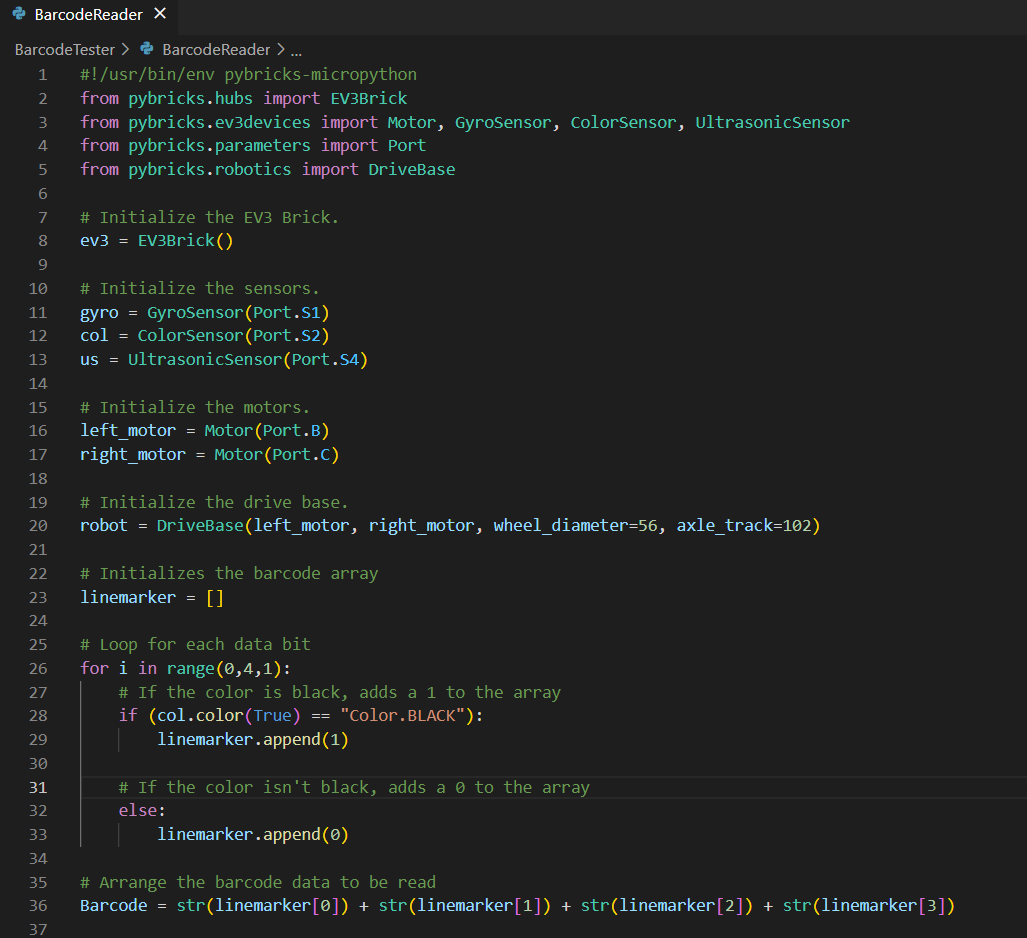Viewport: 1027px width, 938px height.
Task: Click the comment '# Initialize the EV3 Brick.'
Action: (210, 217)
